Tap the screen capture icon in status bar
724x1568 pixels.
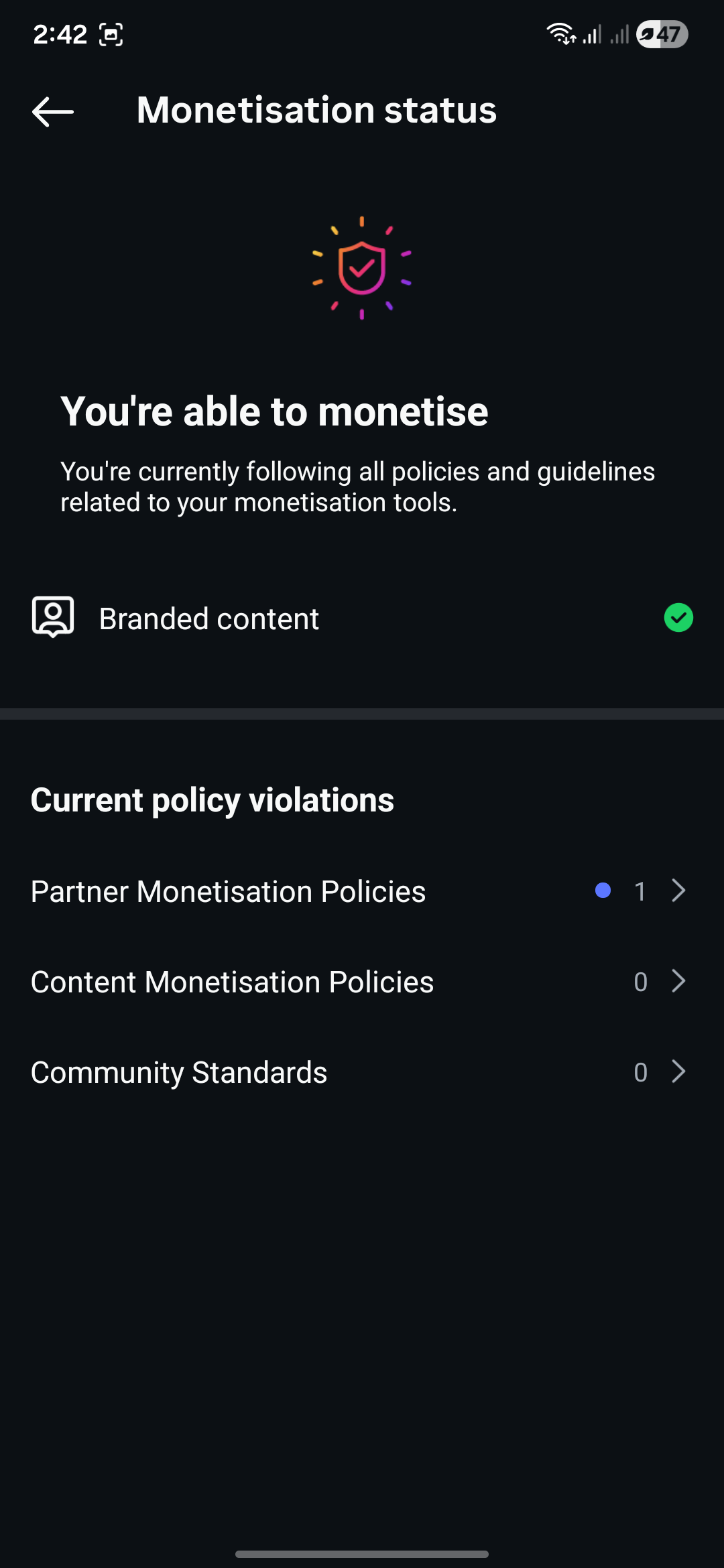(111, 34)
